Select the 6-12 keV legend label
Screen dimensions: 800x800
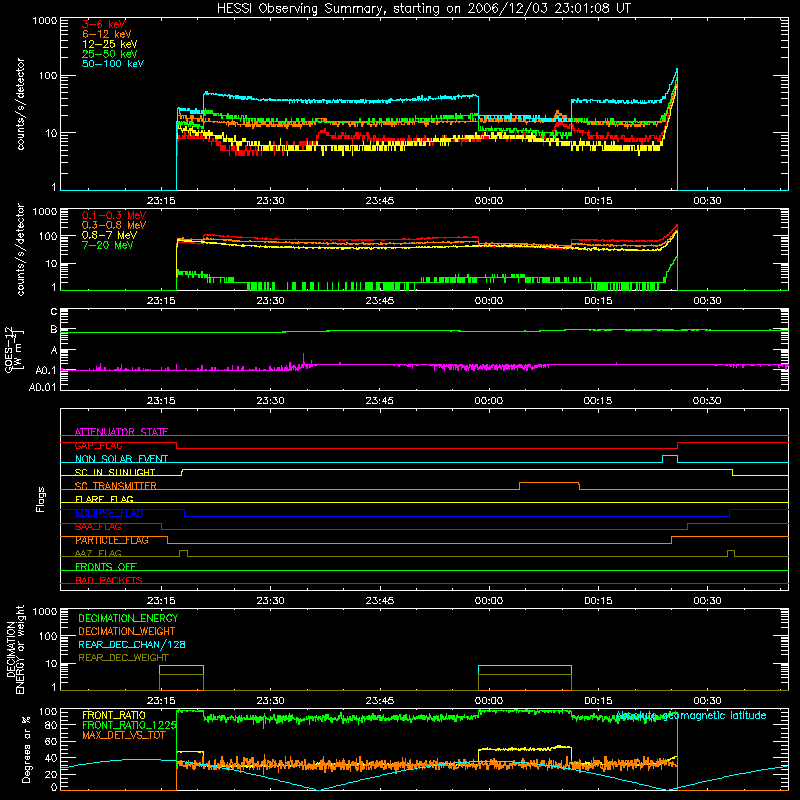(x=106, y=34)
